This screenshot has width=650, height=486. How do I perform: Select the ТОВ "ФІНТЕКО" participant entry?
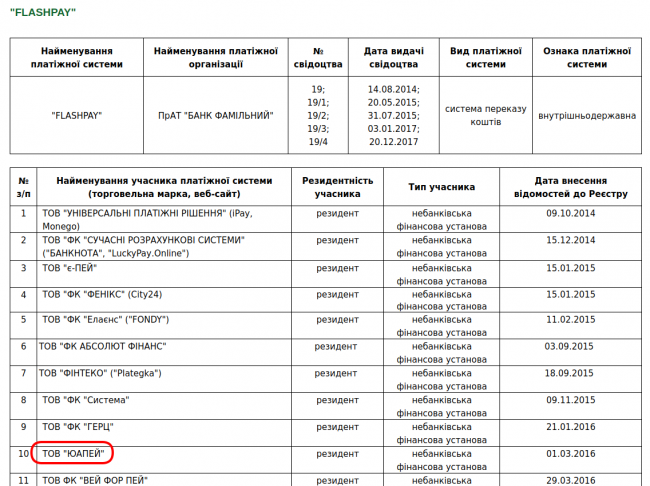coord(100,373)
